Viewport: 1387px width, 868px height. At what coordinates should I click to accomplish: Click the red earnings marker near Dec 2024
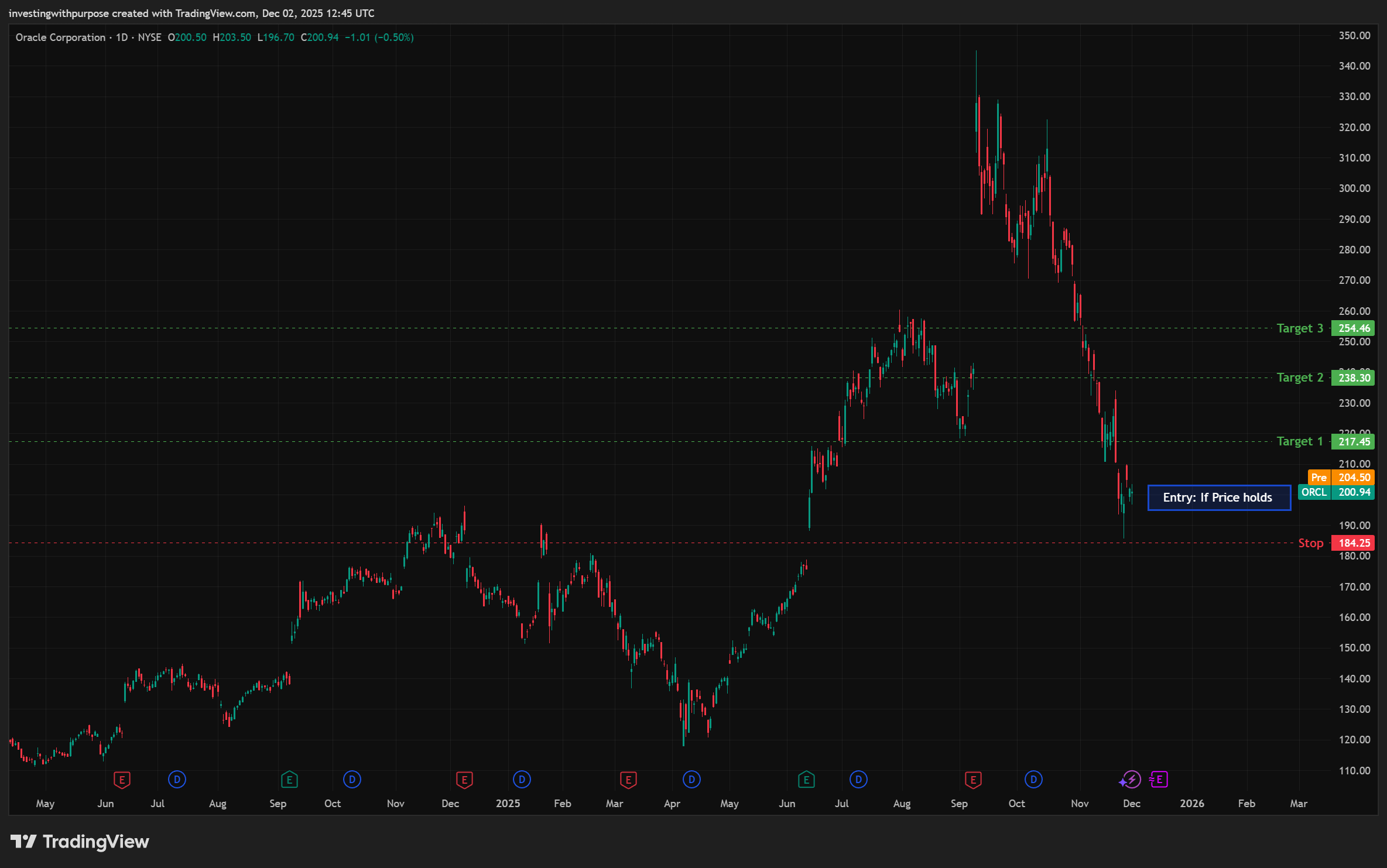click(464, 780)
